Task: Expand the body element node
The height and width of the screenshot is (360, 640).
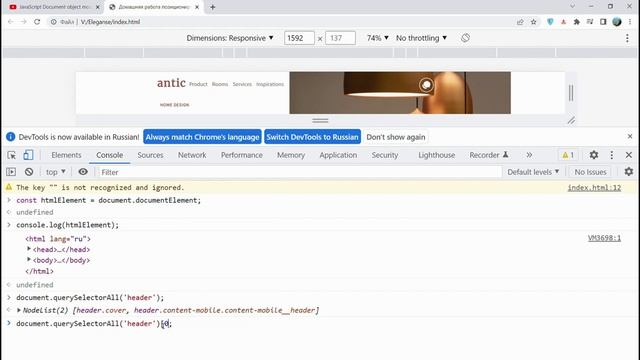Action: [29, 259]
